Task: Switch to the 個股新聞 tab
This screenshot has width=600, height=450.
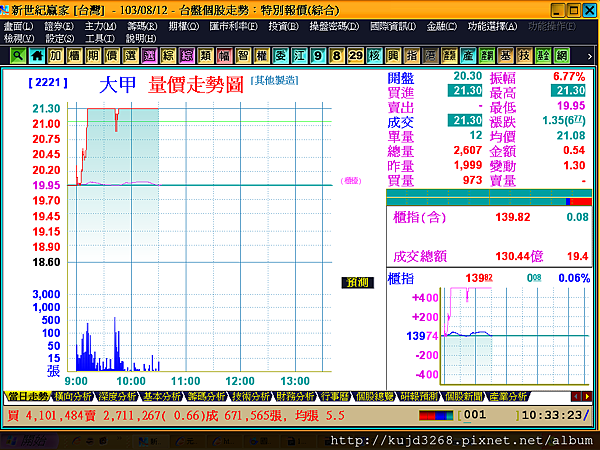Action: click(x=463, y=396)
